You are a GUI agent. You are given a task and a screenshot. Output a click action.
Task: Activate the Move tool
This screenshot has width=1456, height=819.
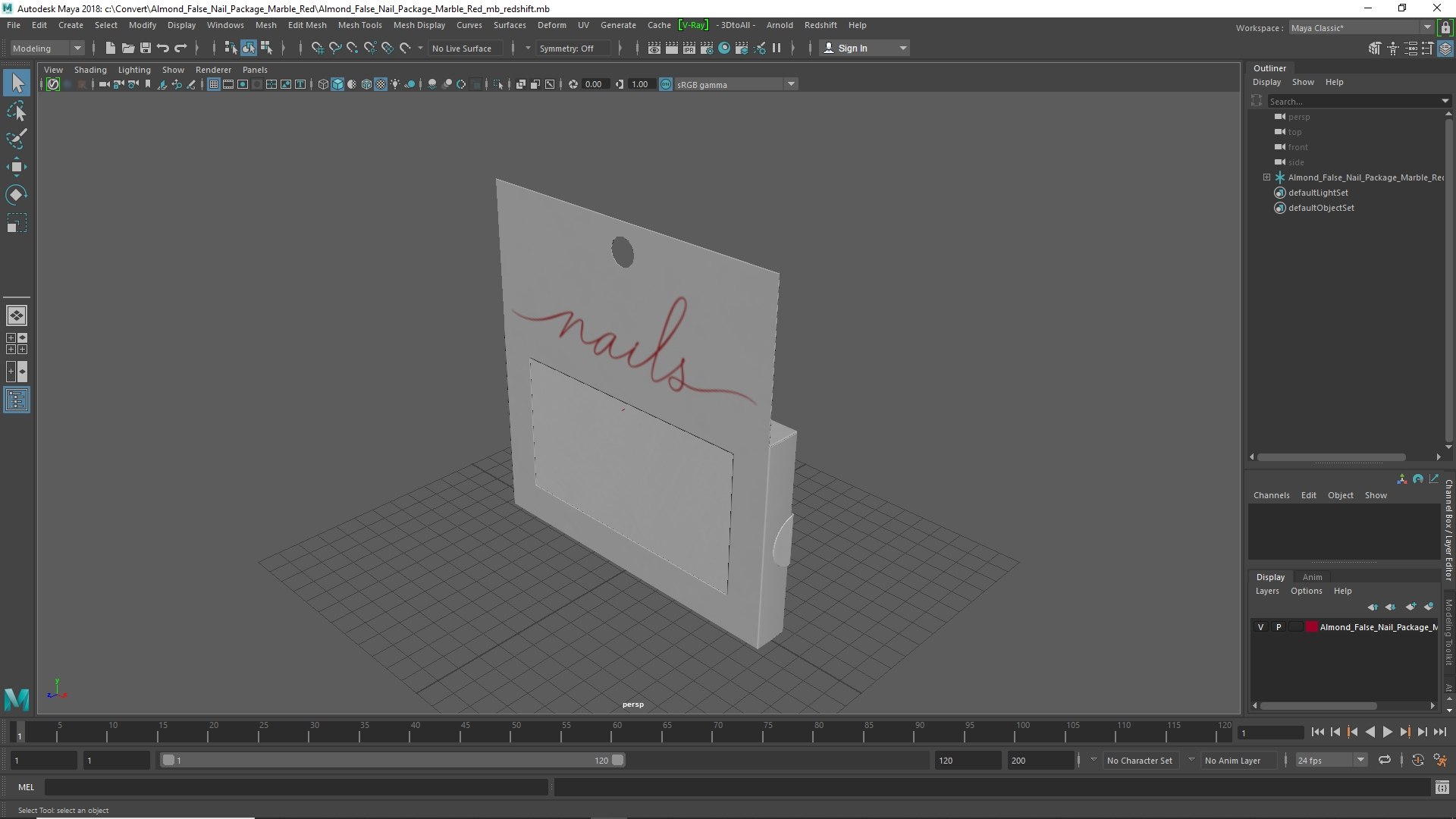pos(17,167)
